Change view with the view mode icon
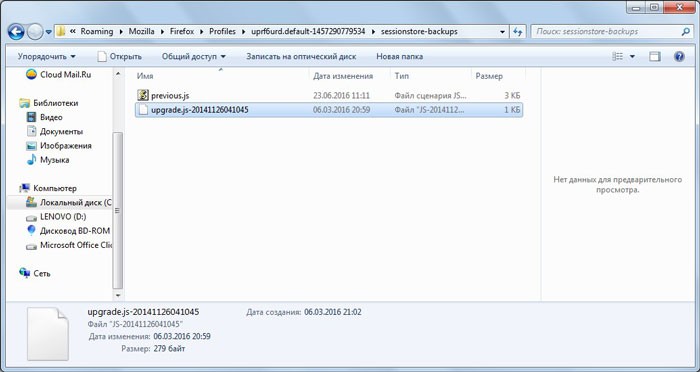The width and height of the screenshot is (700, 372). [618, 56]
